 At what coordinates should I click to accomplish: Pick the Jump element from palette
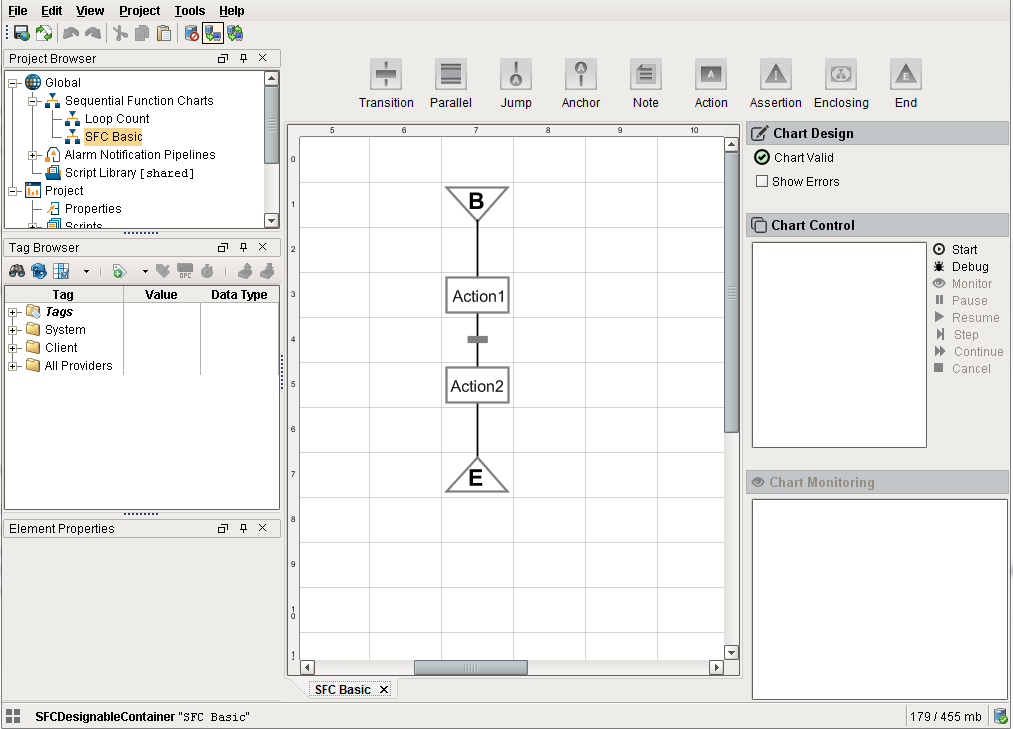point(516,75)
